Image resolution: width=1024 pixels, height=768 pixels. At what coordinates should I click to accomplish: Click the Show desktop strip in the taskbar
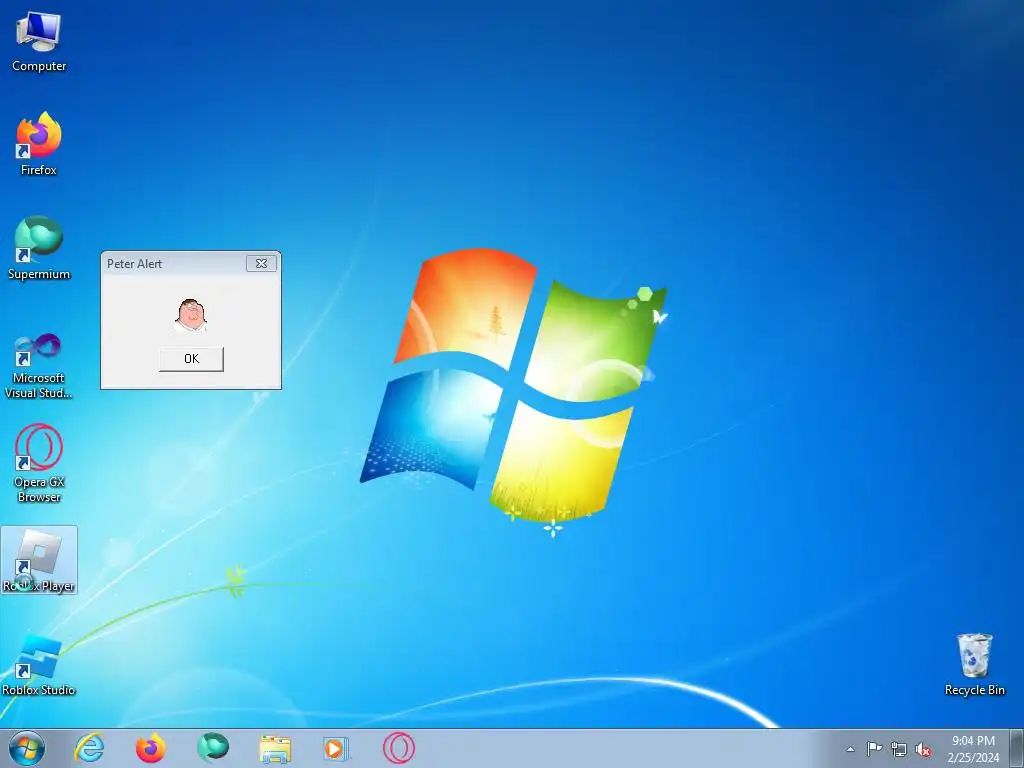point(1017,748)
